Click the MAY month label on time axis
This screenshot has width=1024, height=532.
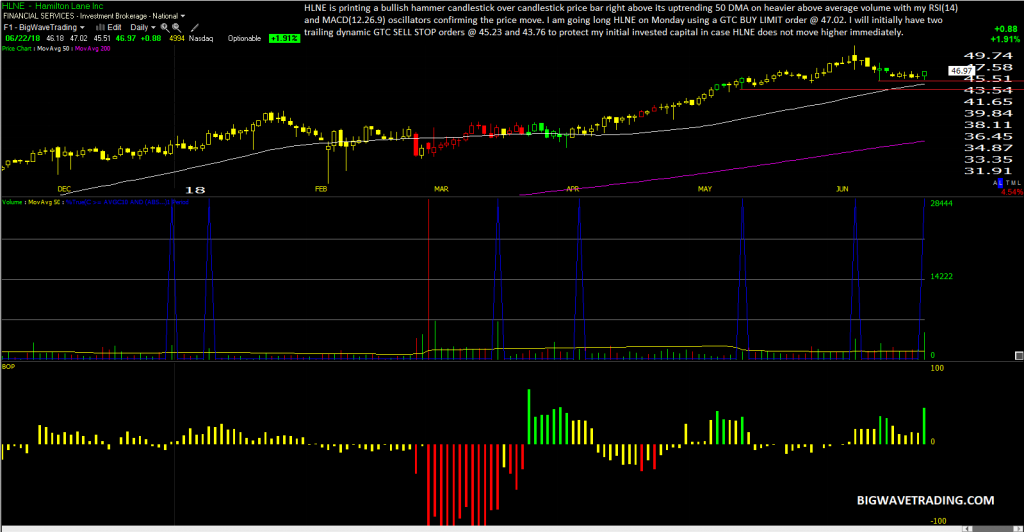705,189
